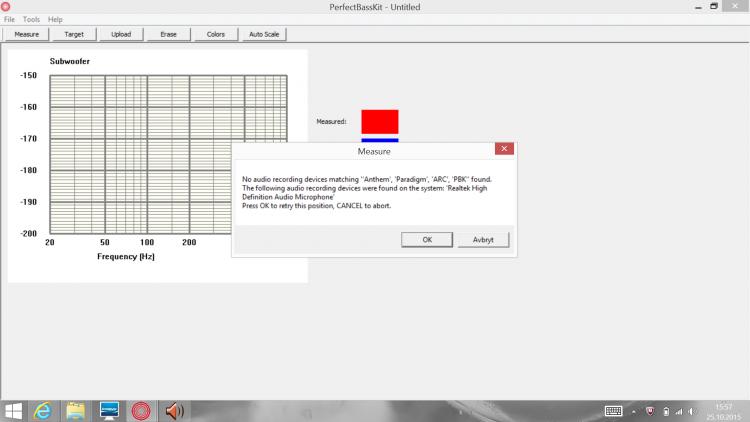Click the battery tray icon
Viewport: 750px width, 422px height.
pos(666,411)
